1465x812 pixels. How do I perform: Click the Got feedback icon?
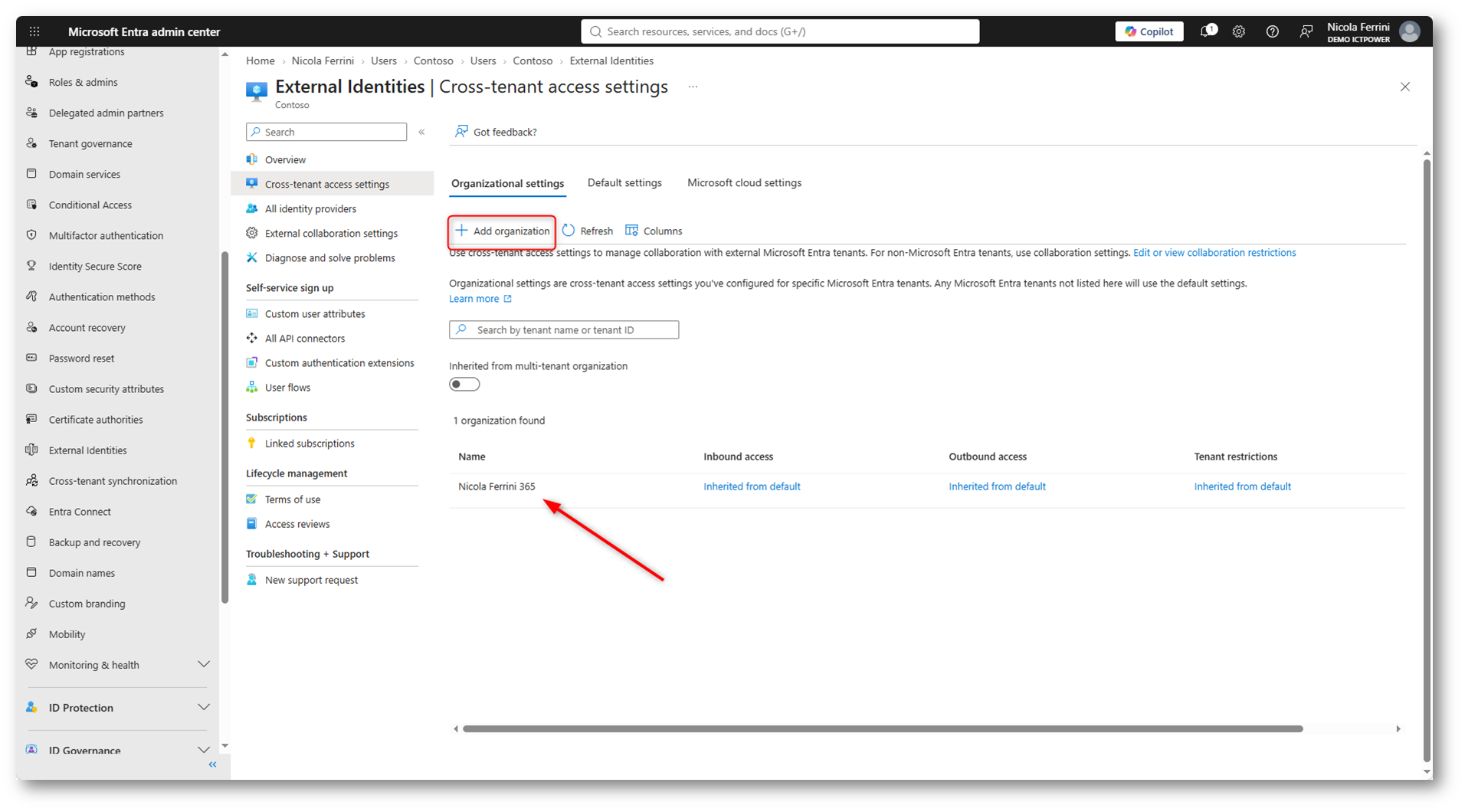point(461,132)
